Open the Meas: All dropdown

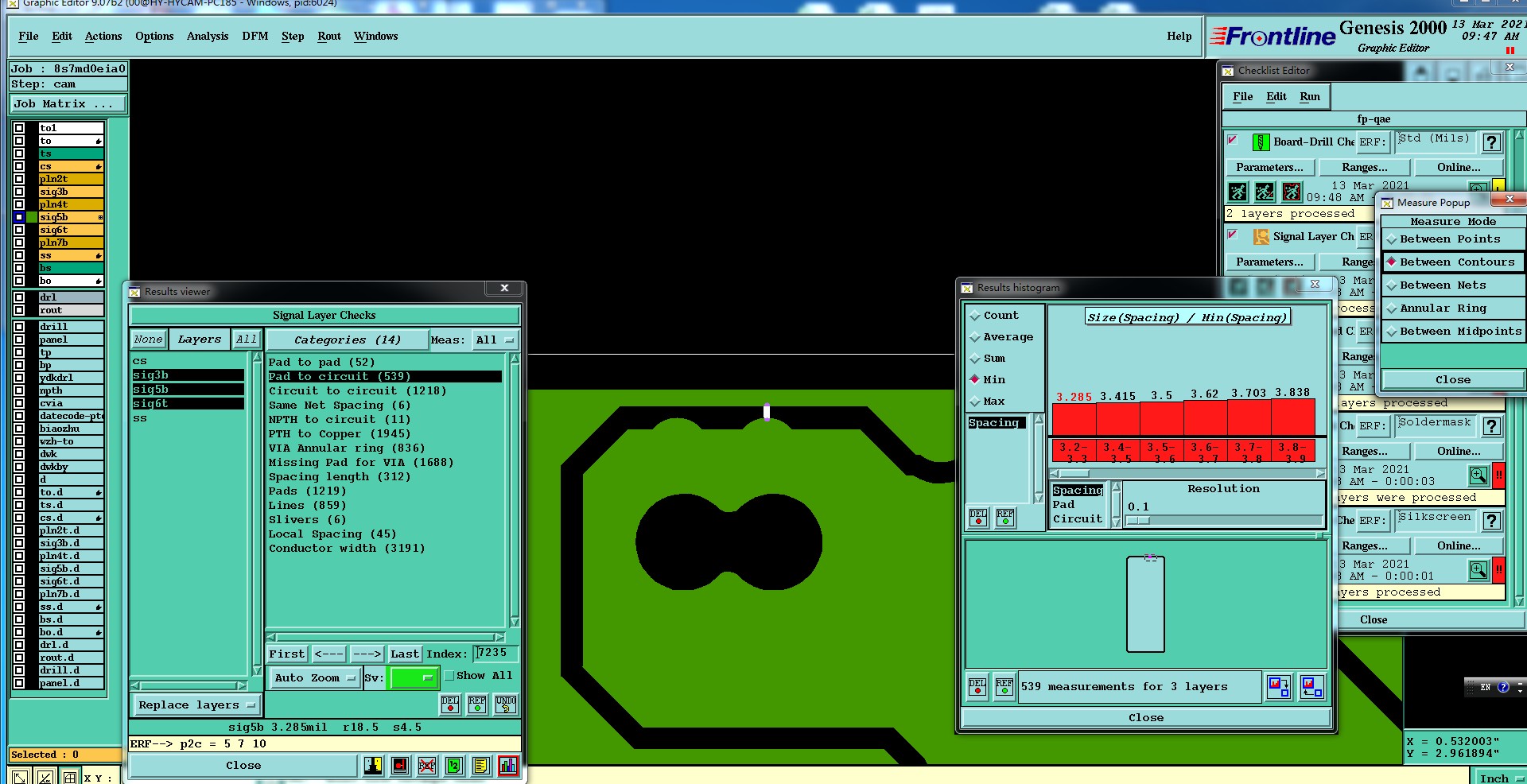coord(495,340)
